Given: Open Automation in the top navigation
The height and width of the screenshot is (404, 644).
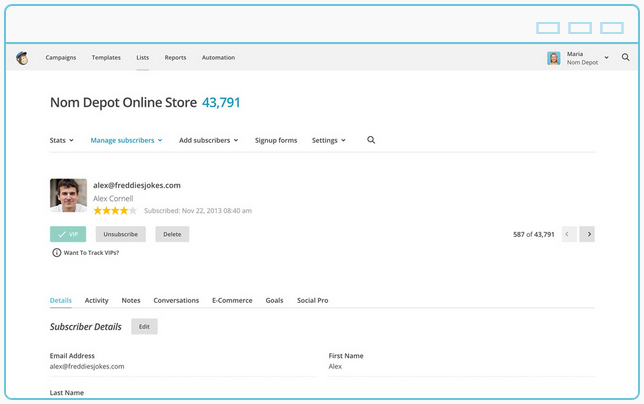Looking at the screenshot, I should pos(218,57).
